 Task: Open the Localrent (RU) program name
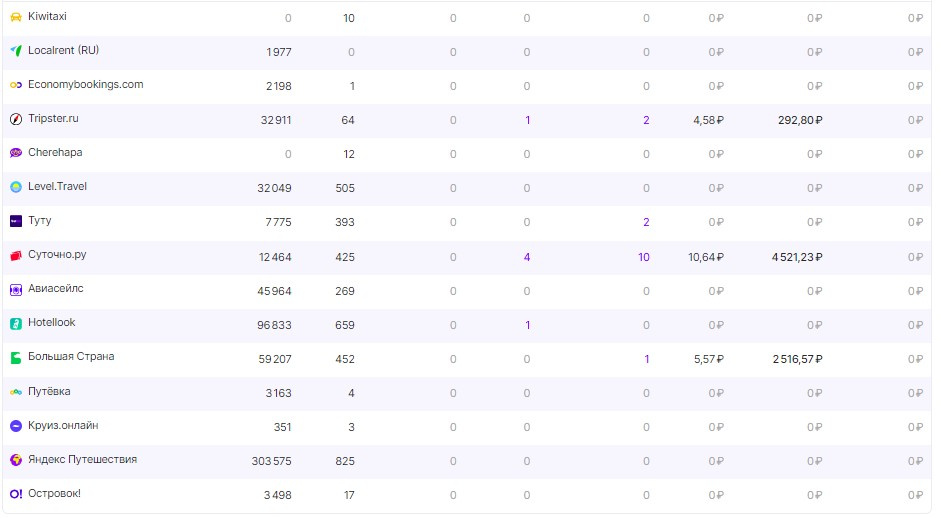pyautogui.click(x=64, y=50)
